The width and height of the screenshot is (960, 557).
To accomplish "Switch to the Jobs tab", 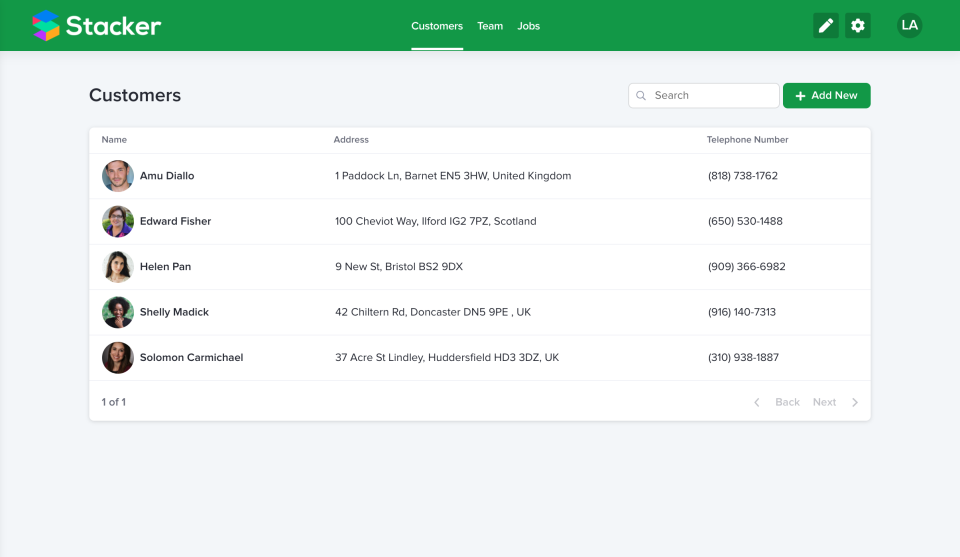I will point(528,26).
